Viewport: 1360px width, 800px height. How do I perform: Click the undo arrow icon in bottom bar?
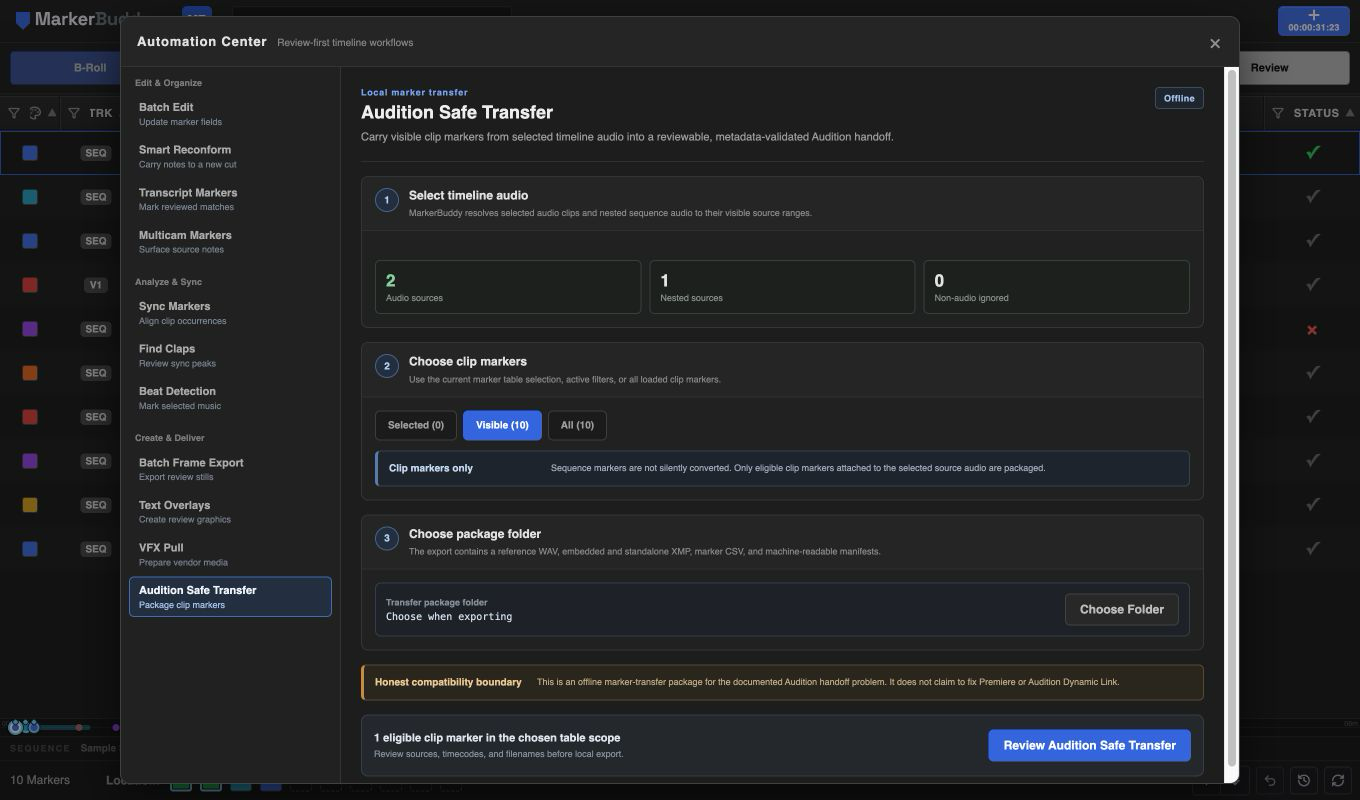click(x=1270, y=780)
